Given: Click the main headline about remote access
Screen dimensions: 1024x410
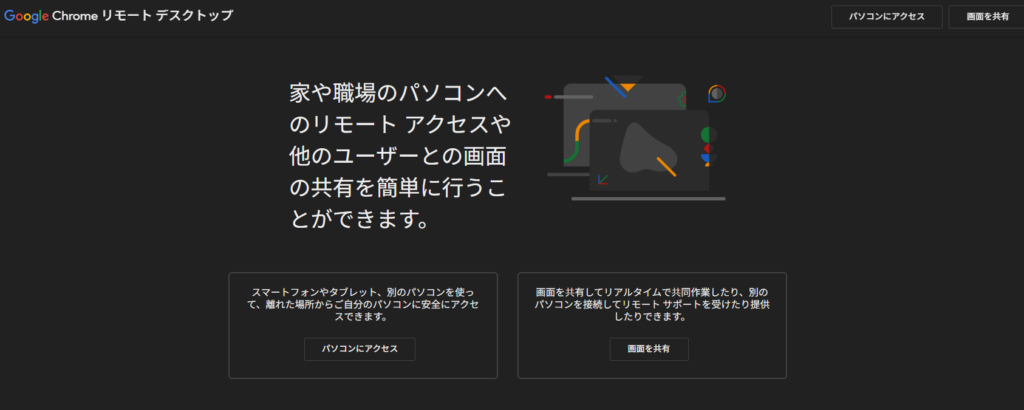Looking at the screenshot, I should 396,156.
